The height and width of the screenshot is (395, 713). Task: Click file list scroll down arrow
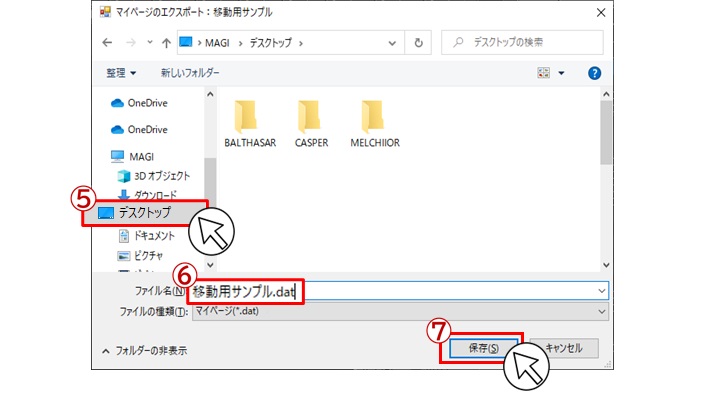(x=606, y=265)
